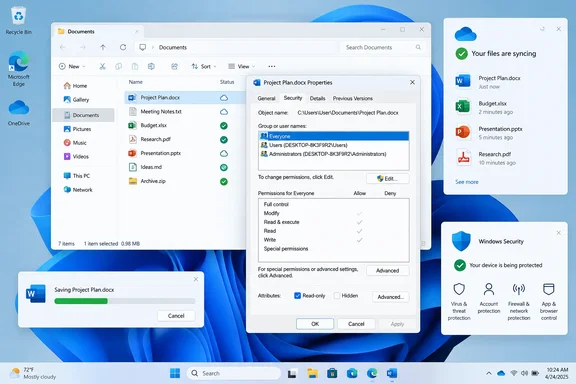Switch to the General tab
Image resolution: width=576 pixels, height=384 pixels.
pos(266,98)
